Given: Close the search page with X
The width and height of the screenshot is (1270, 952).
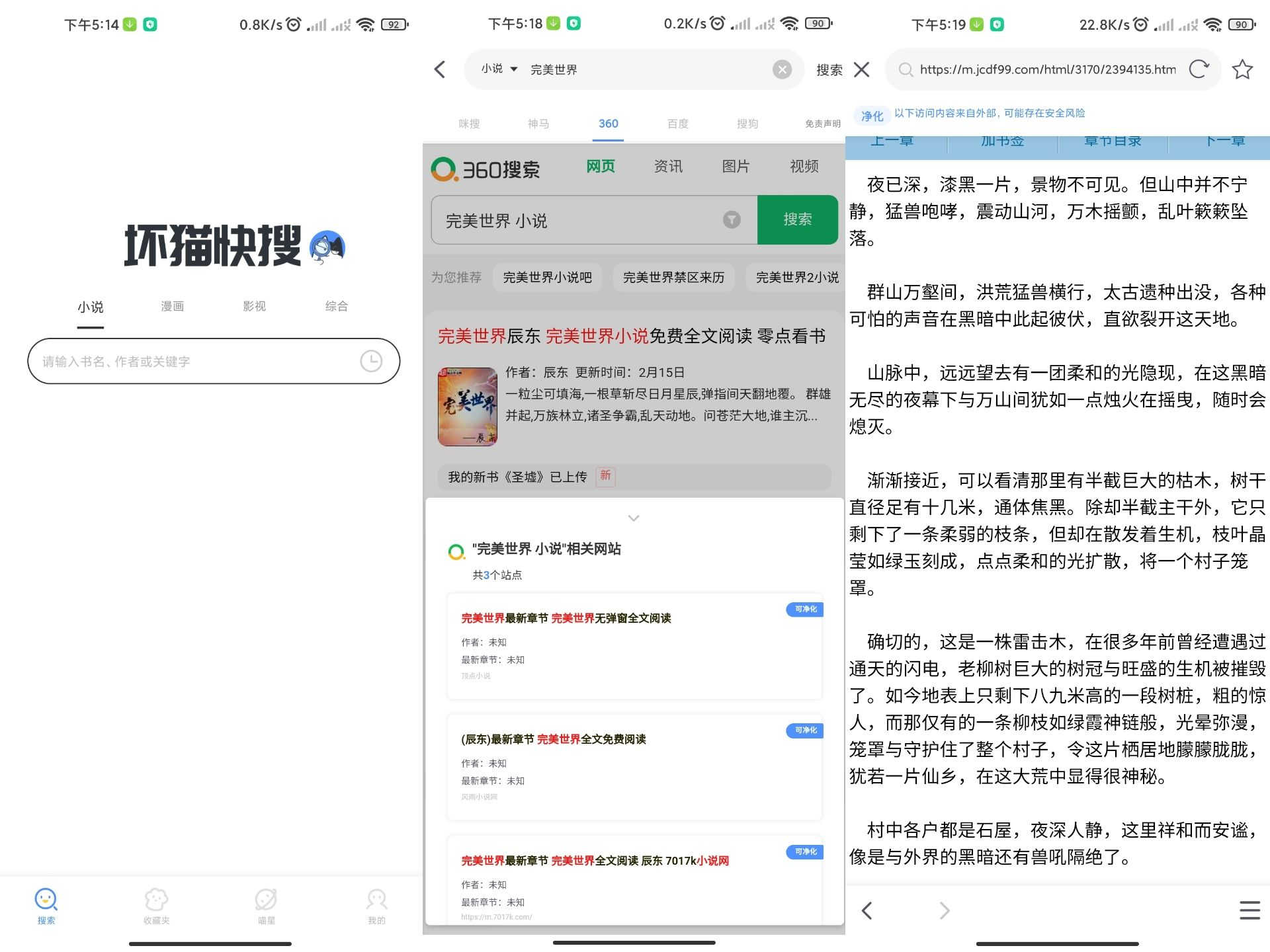Looking at the screenshot, I should 861,69.
